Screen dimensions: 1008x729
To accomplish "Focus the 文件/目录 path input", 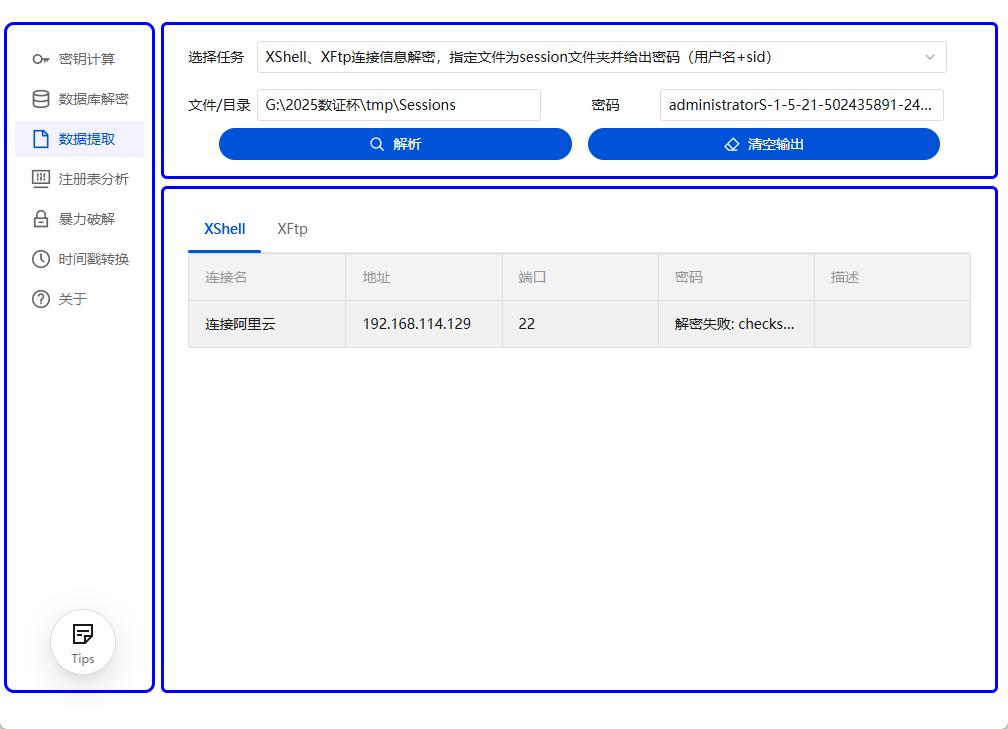I will pyautogui.click(x=399, y=105).
